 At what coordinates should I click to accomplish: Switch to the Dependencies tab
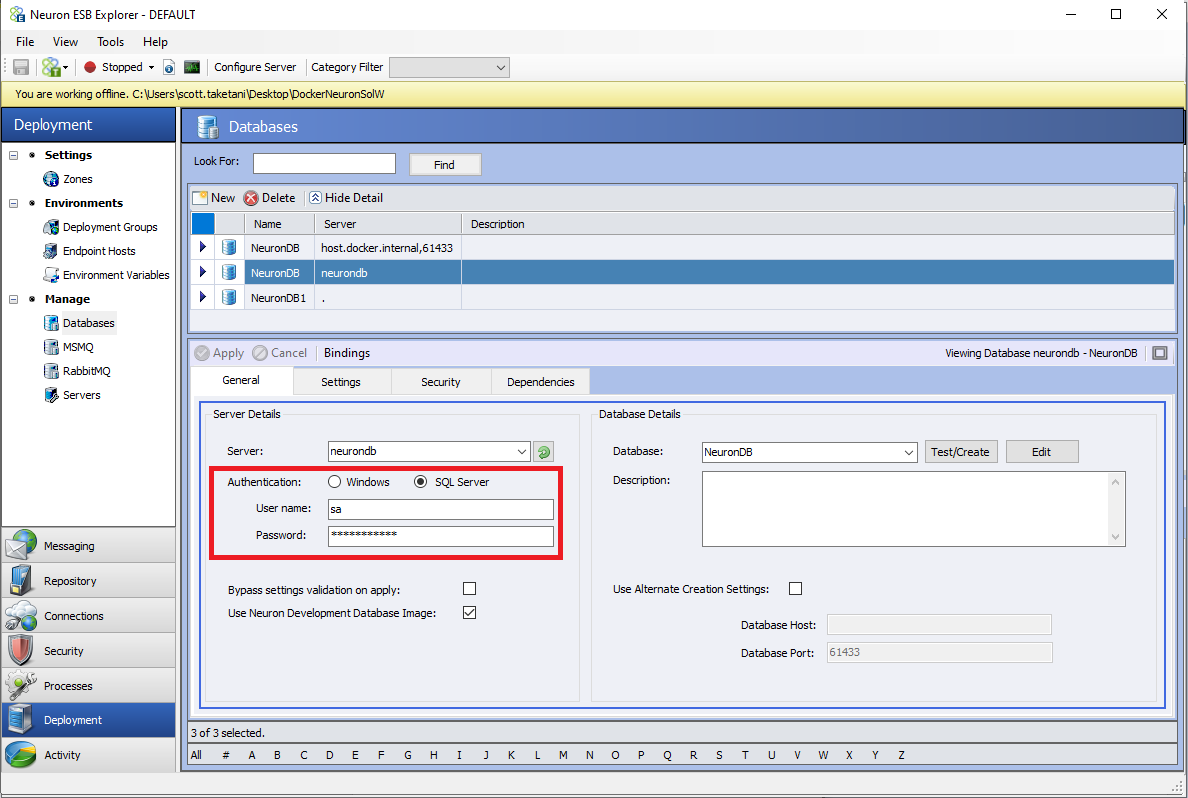541,382
